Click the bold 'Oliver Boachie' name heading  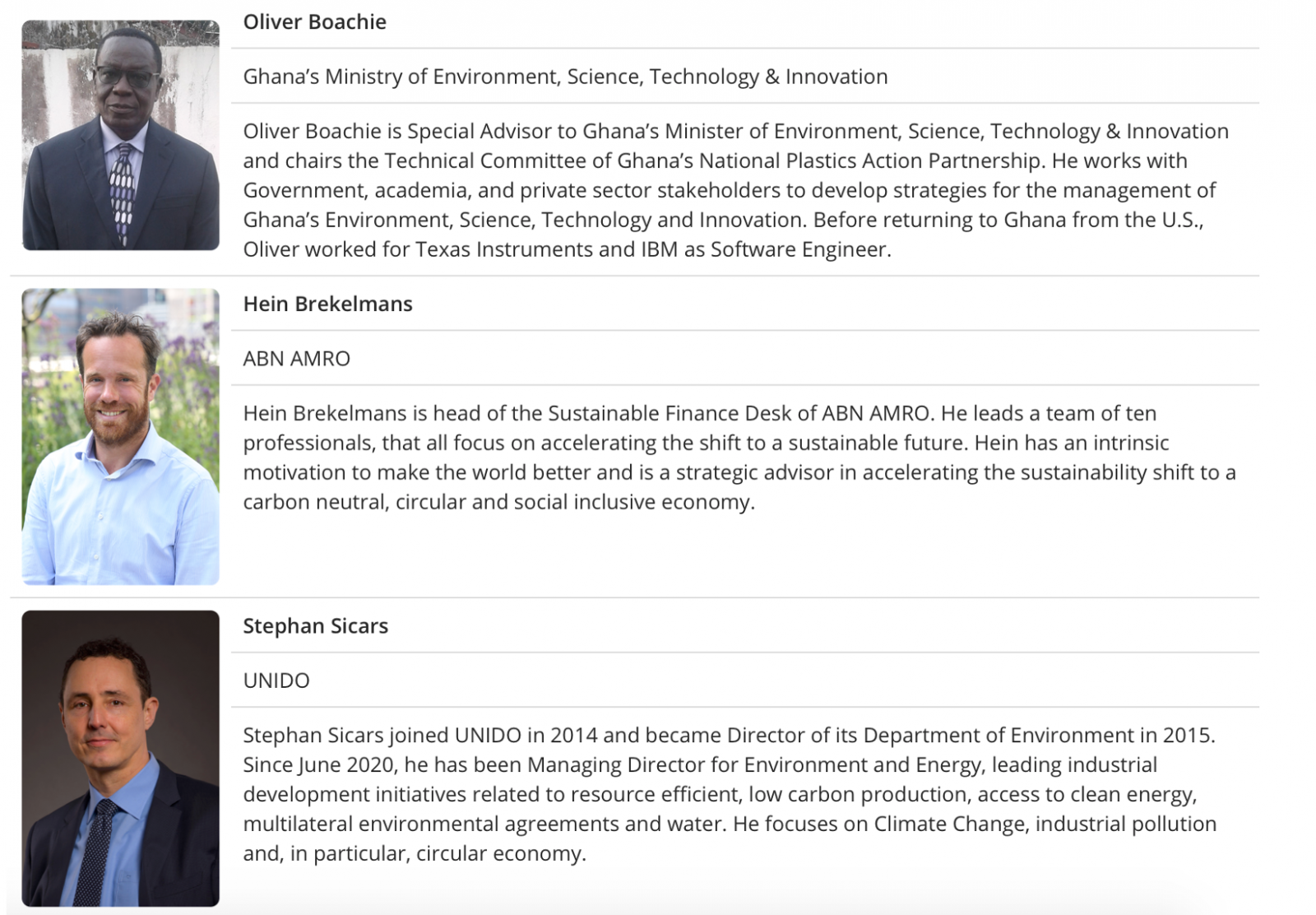click(x=314, y=22)
